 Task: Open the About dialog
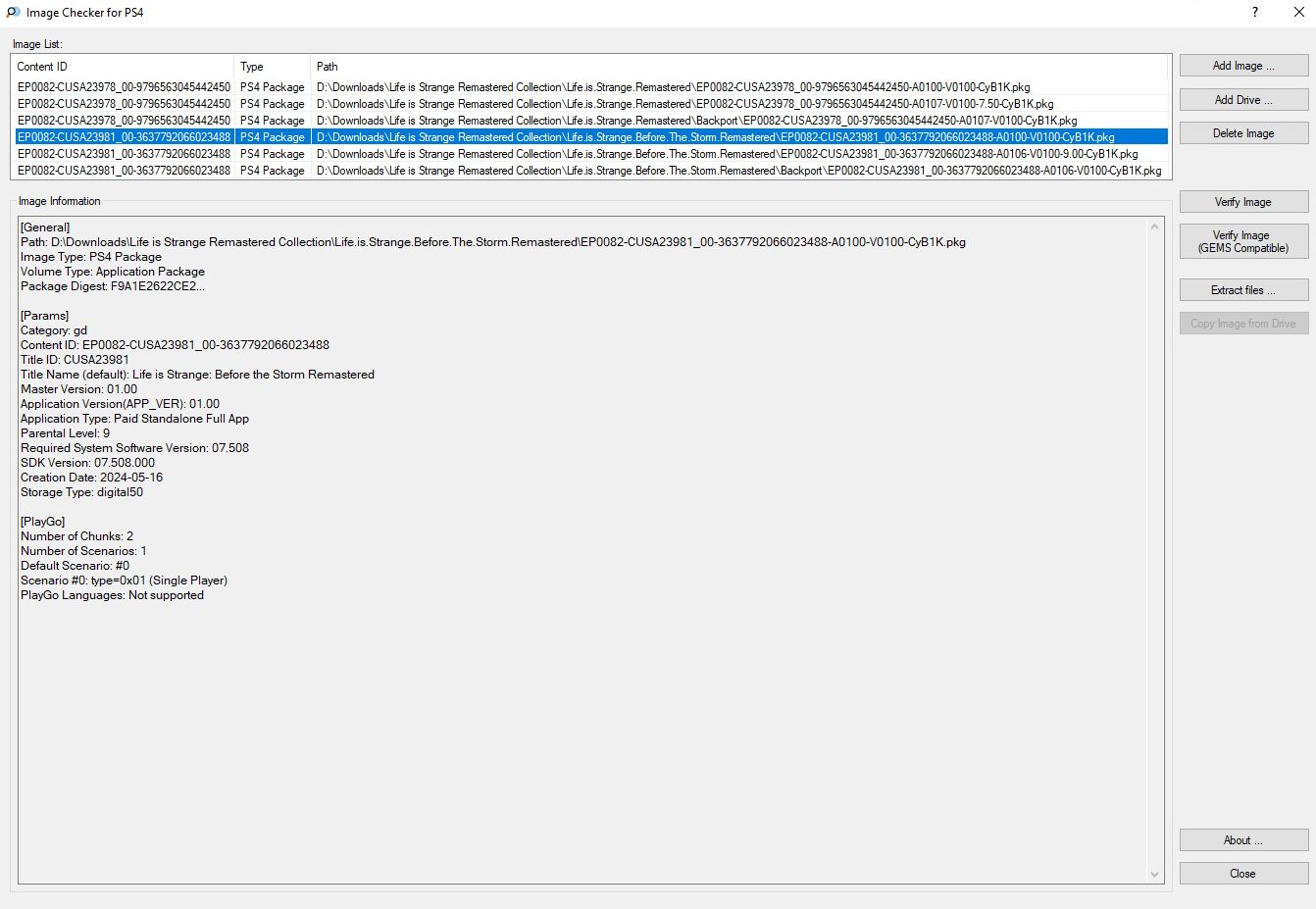click(x=1243, y=840)
